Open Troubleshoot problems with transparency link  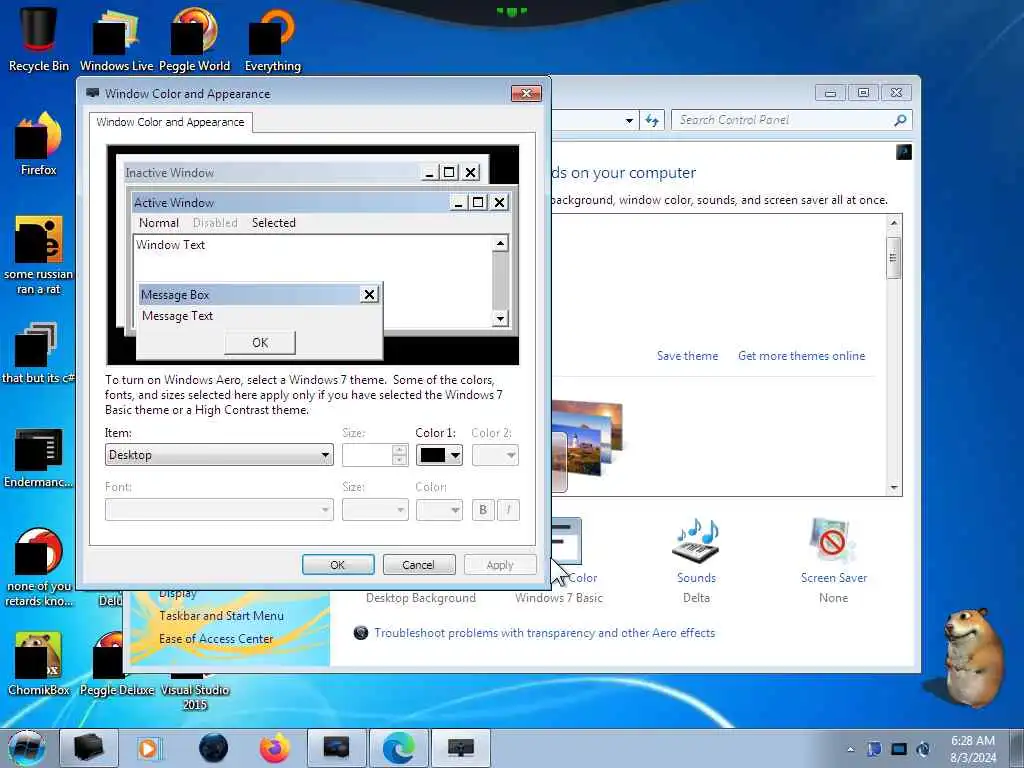(544, 633)
